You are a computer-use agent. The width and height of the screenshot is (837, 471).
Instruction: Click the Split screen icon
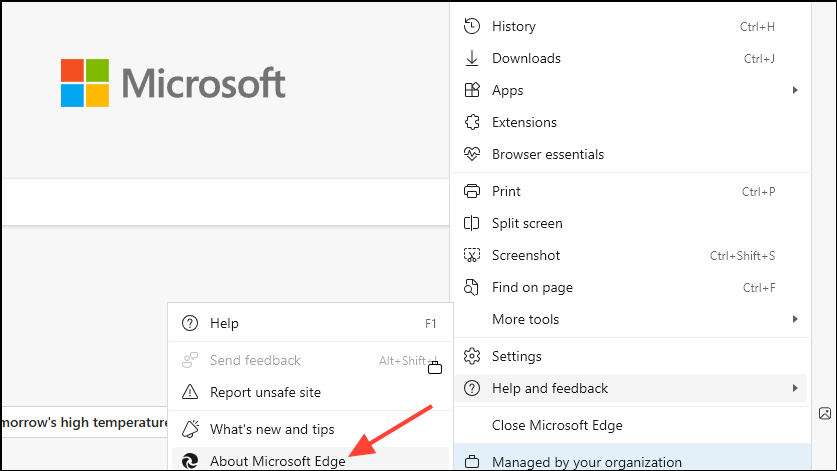(x=473, y=223)
